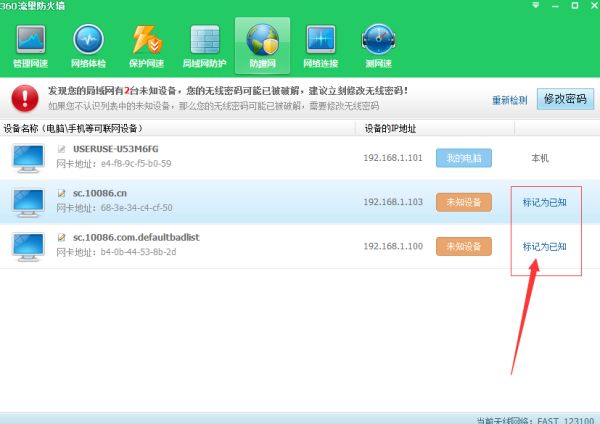Maximize the 360 firewall window
The image size is (600, 424).
coord(575,5)
